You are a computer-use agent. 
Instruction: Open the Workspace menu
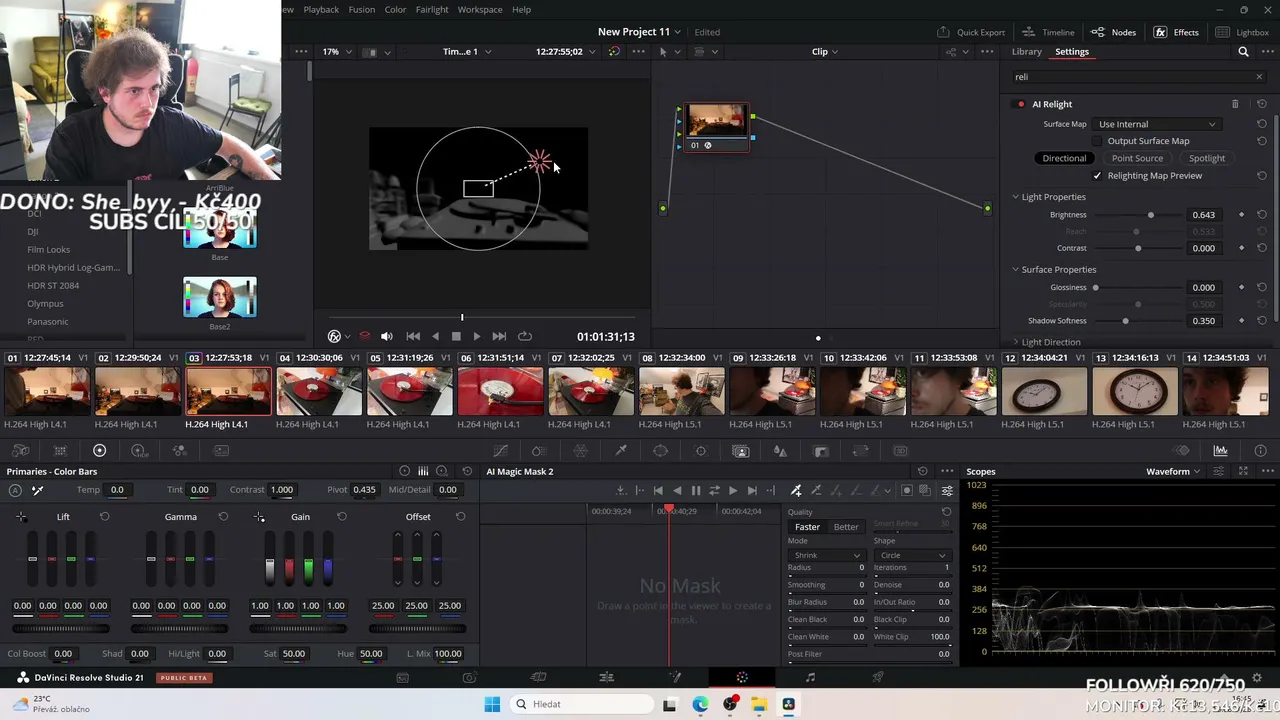[x=480, y=10]
